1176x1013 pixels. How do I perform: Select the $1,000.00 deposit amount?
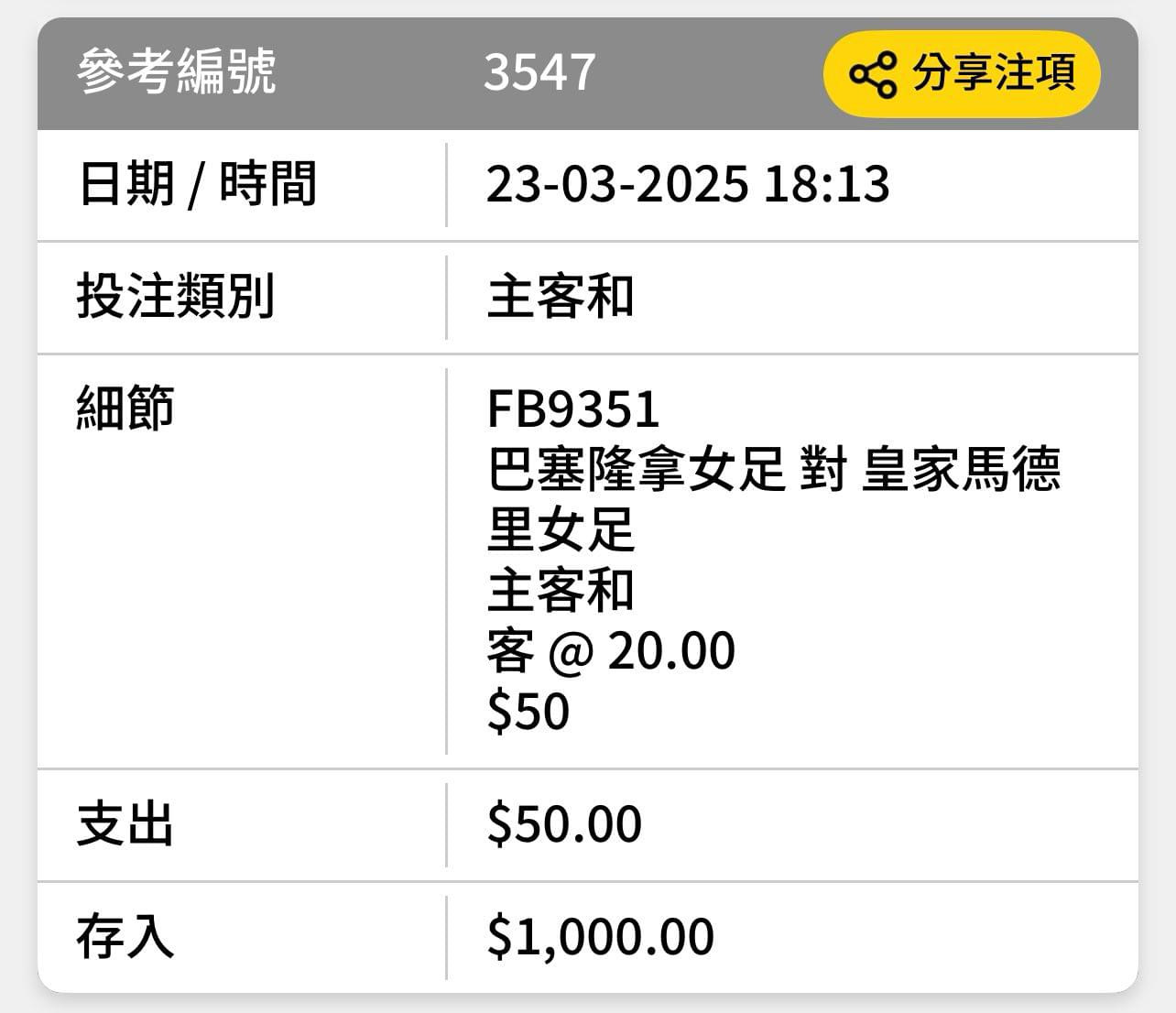coord(601,937)
